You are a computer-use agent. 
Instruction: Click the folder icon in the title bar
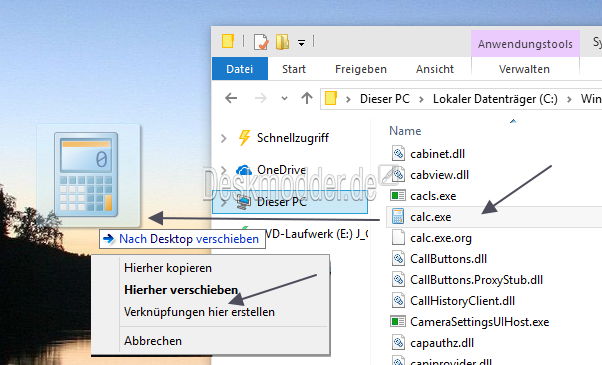[228, 41]
